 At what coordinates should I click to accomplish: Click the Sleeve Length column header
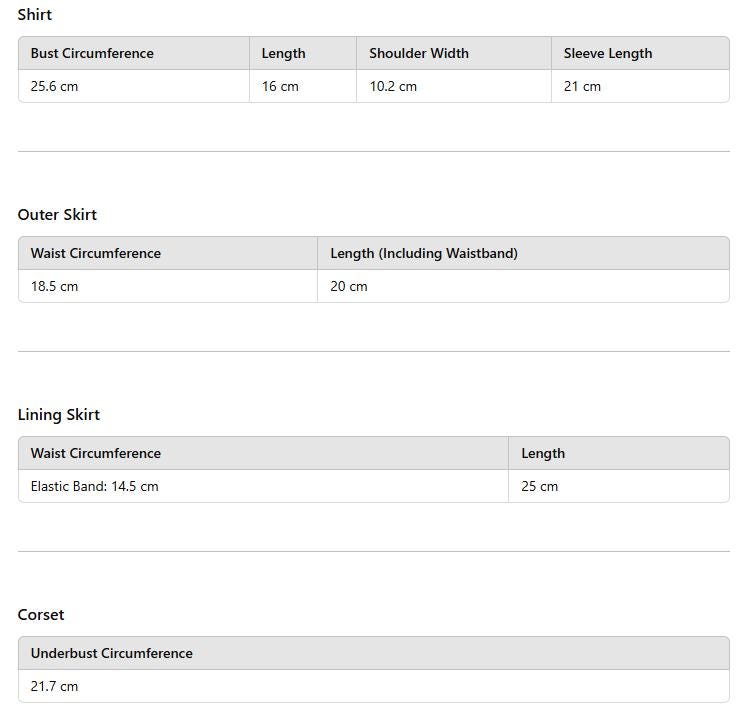(x=607, y=54)
